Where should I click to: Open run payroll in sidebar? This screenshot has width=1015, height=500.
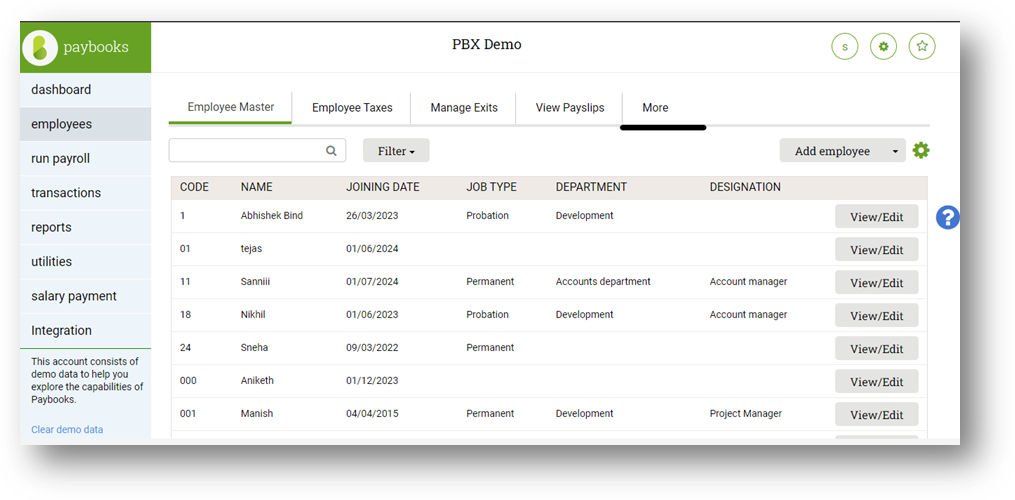(85, 159)
